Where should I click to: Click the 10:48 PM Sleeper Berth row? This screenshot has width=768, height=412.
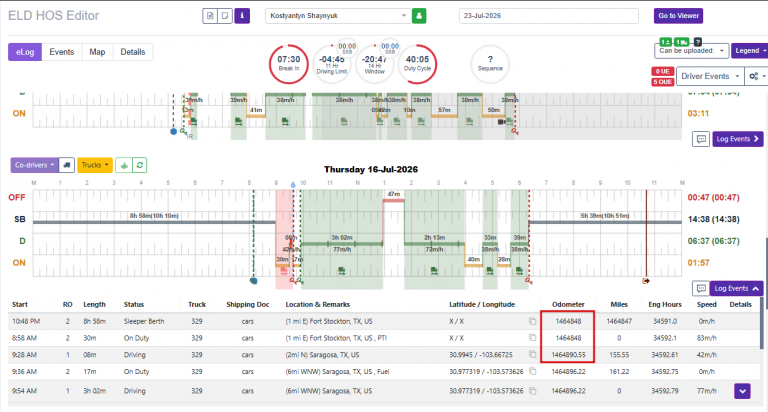coord(384,321)
